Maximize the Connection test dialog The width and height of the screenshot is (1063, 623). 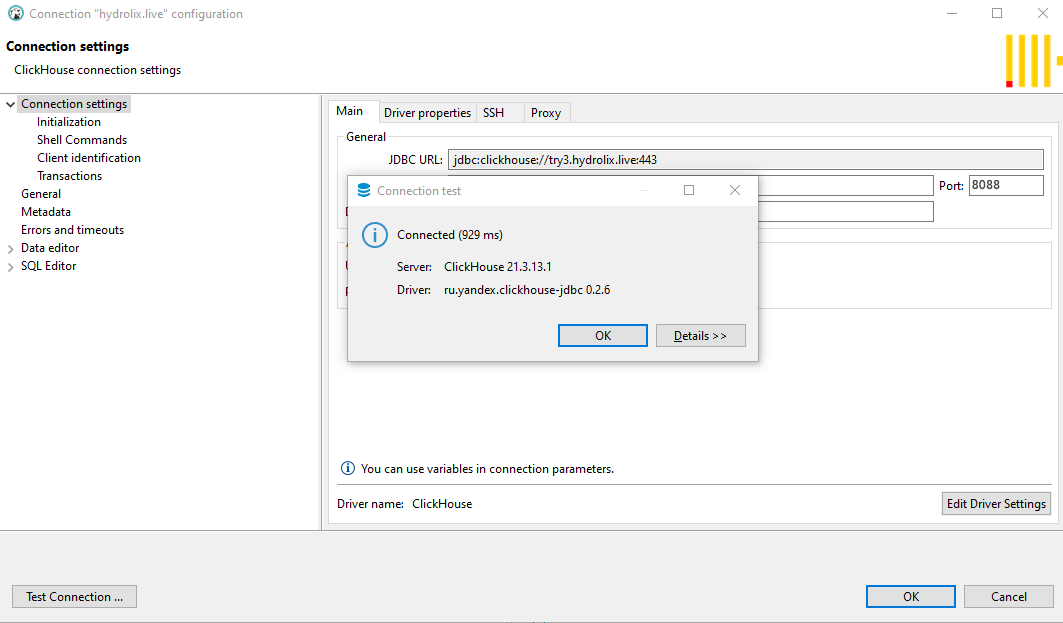point(689,190)
